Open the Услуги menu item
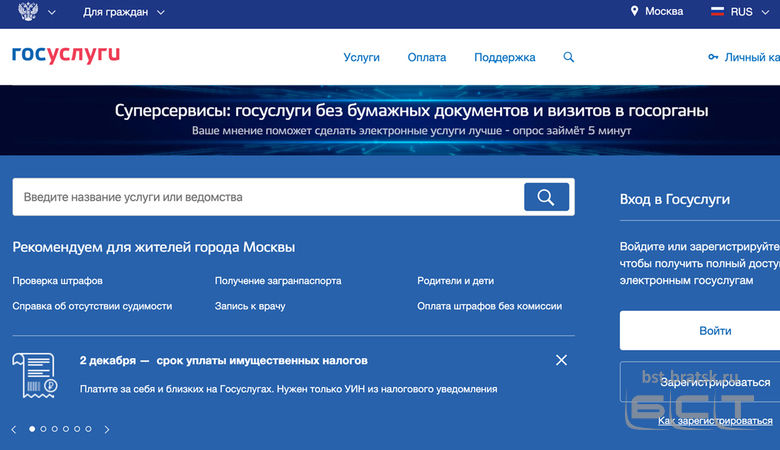 (361, 57)
